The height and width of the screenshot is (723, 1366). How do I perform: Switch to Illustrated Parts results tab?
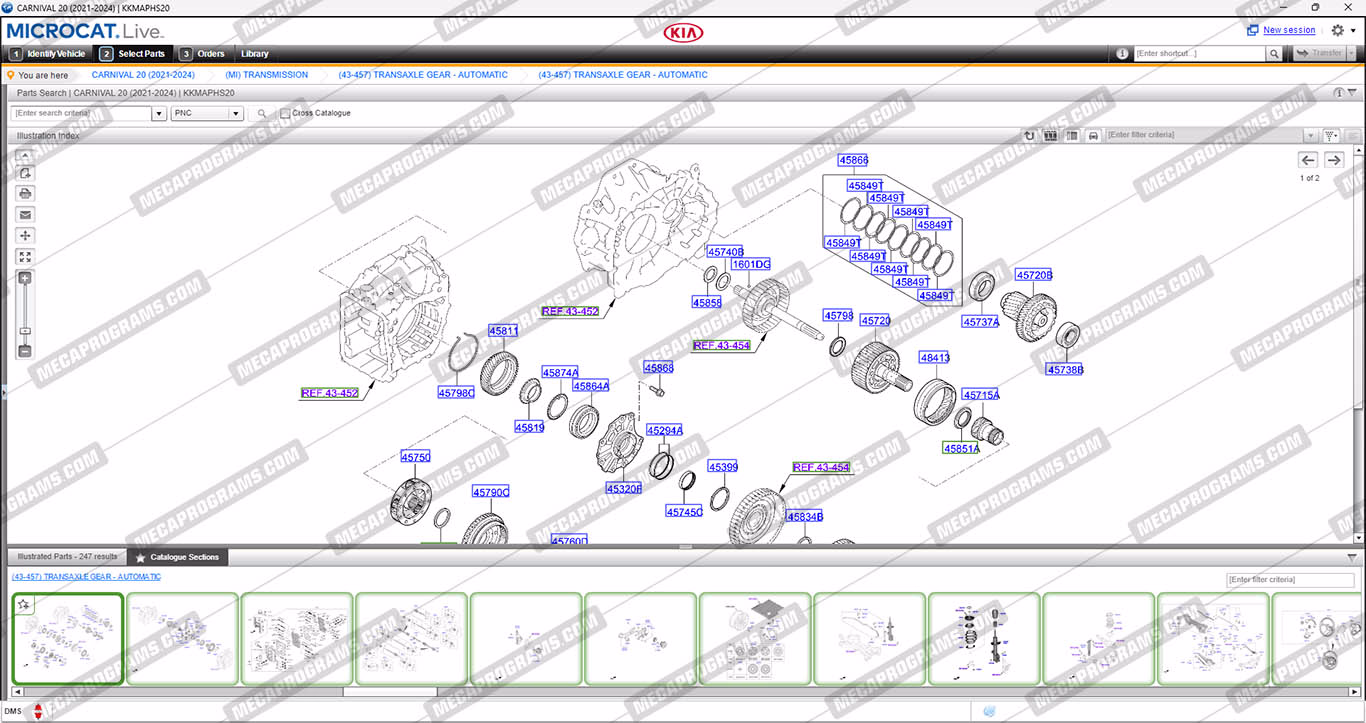coord(66,557)
